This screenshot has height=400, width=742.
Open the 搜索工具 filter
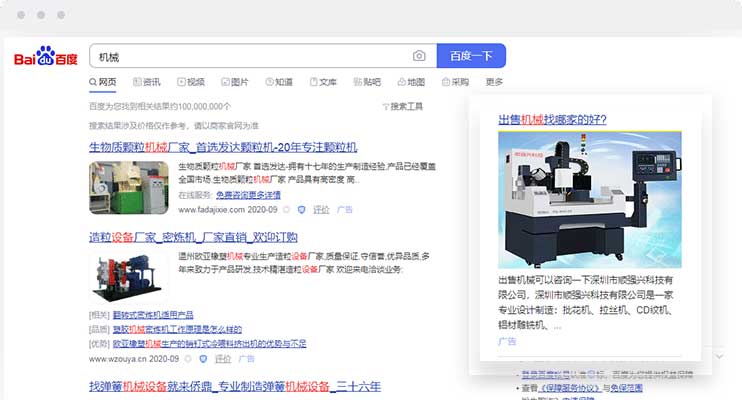[403, 106]
